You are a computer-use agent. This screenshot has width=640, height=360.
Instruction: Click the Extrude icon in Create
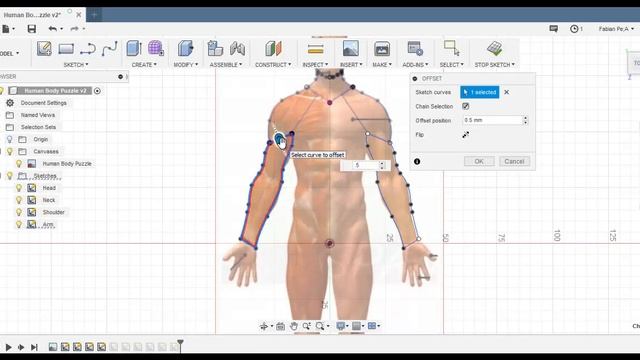(134, 49)
